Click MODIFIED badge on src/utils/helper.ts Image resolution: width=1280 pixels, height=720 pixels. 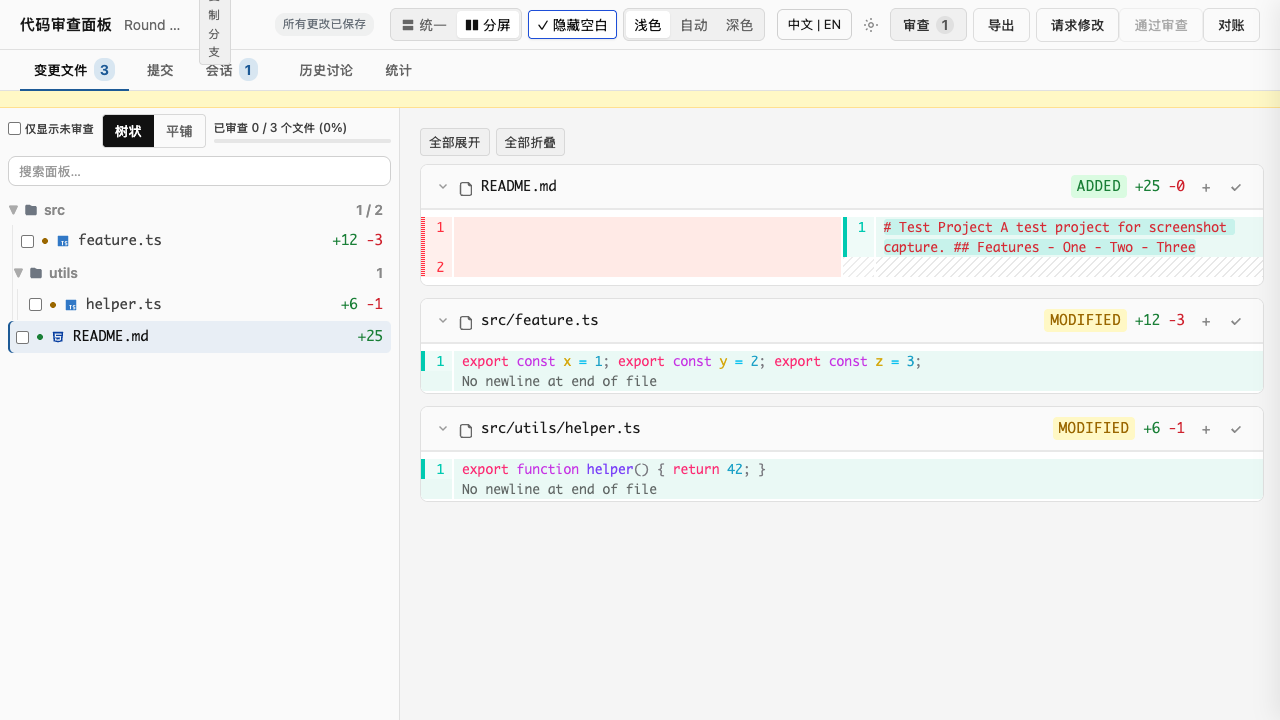coord(1093,429)
